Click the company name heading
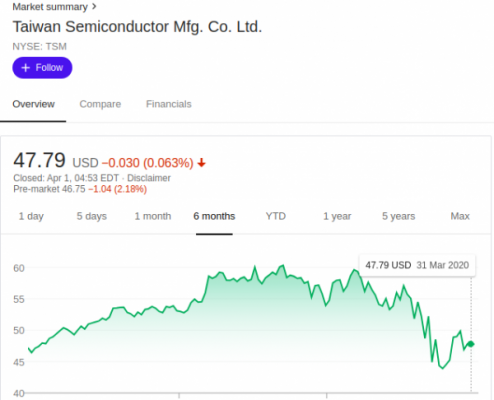The image size is (494, 400). click(137, 27)
